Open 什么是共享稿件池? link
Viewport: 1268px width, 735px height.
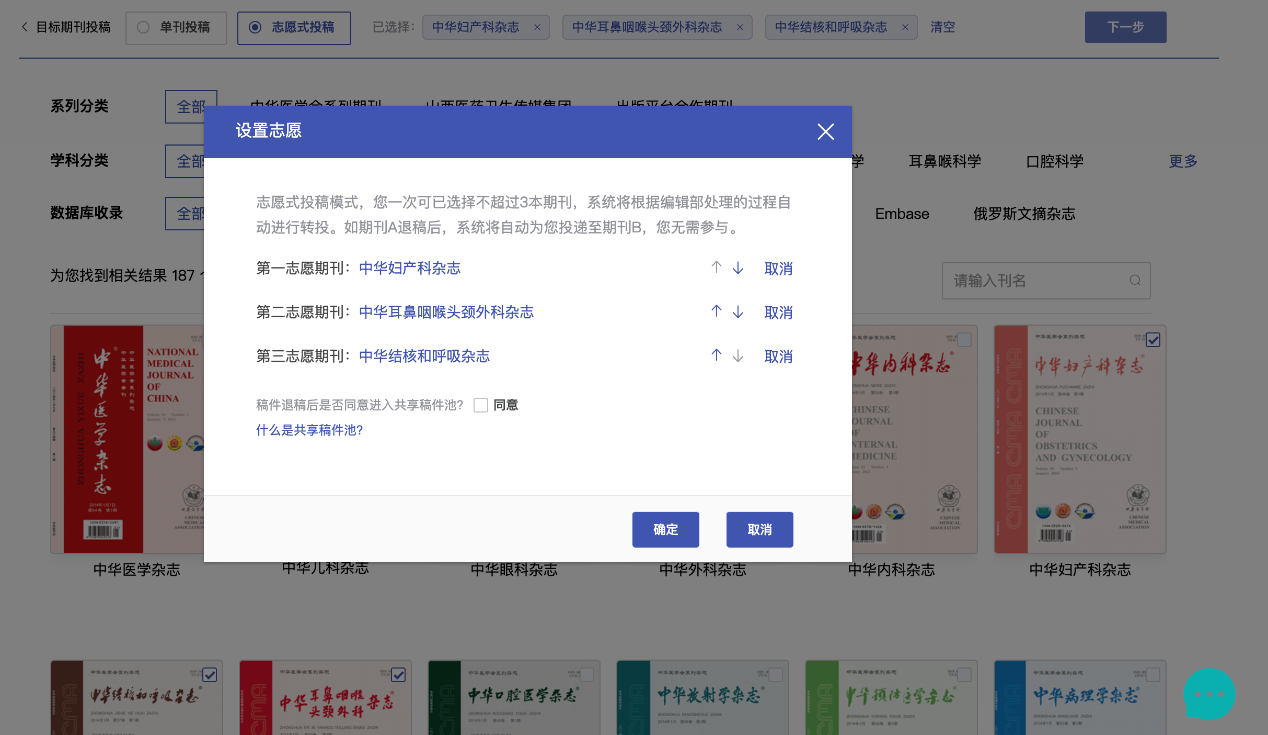(309, 430)
